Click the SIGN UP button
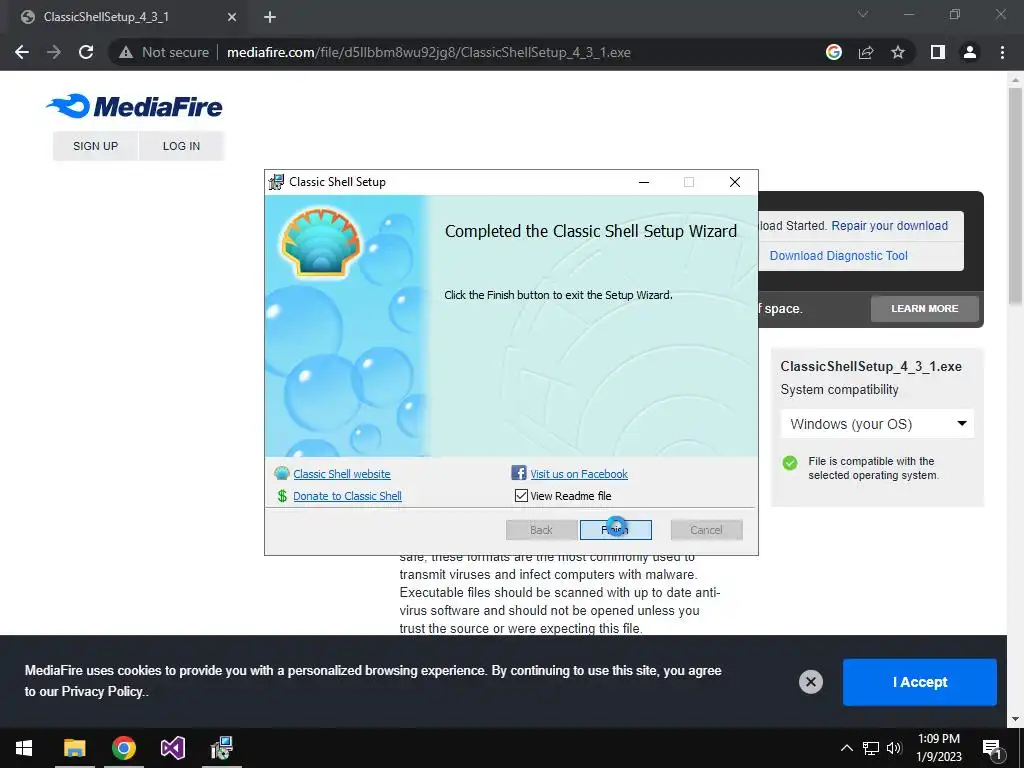The height and width of the screenshot is (768, 1024). [95, 146]
